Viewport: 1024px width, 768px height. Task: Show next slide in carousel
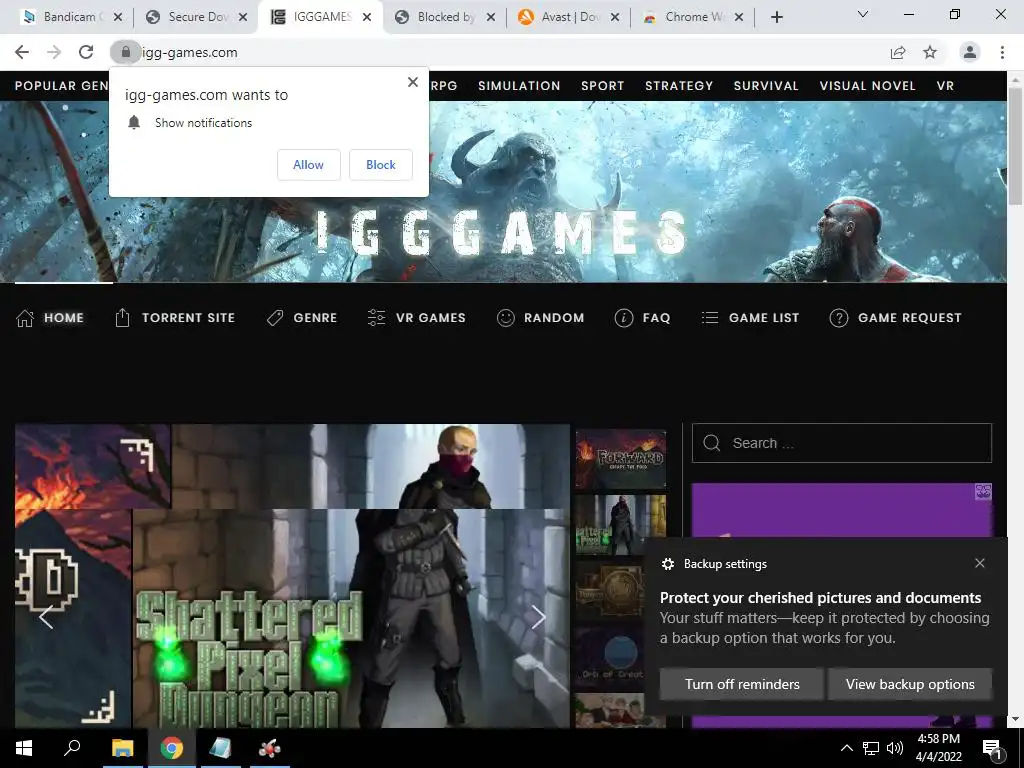pyautogui.click(x=538, y=616)
